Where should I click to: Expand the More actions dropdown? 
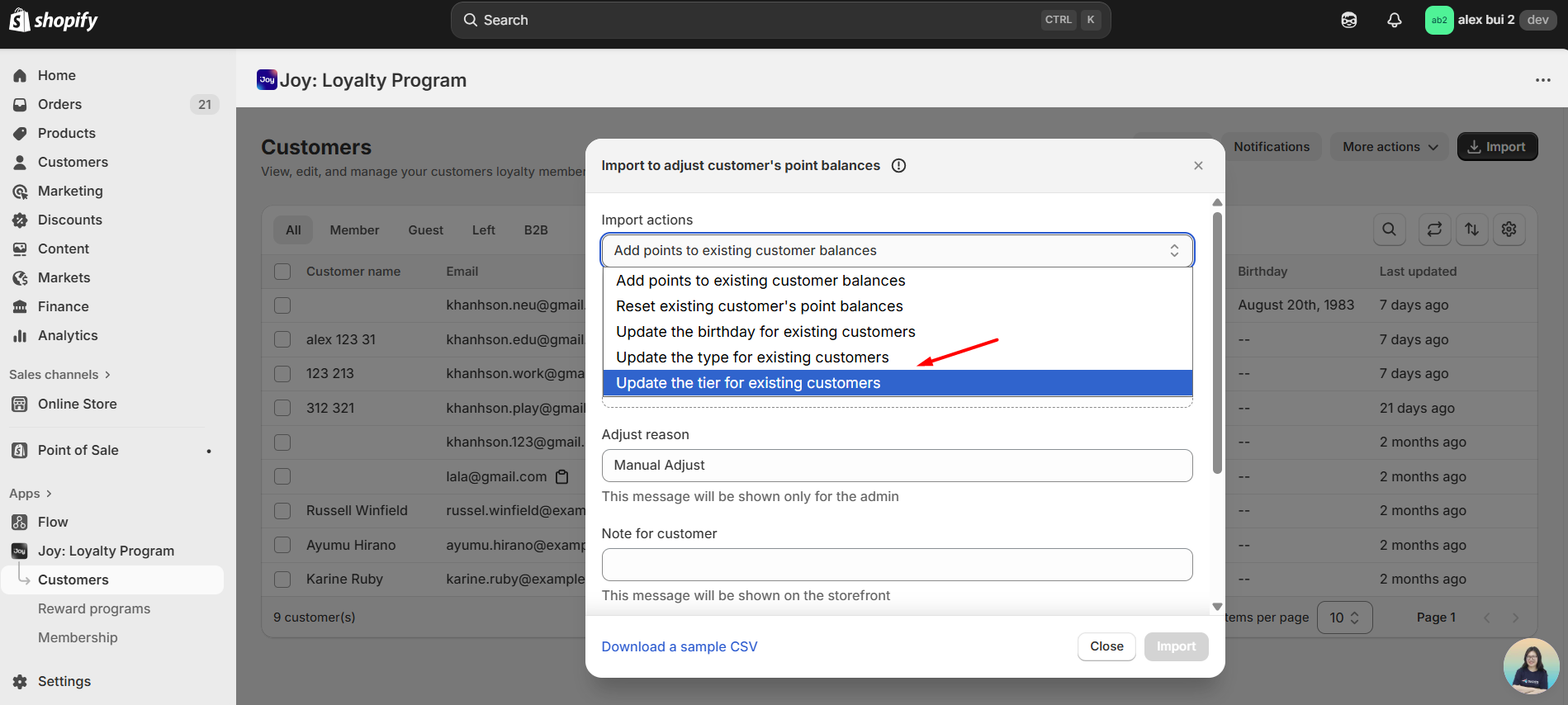click(x=1390, y=147)
